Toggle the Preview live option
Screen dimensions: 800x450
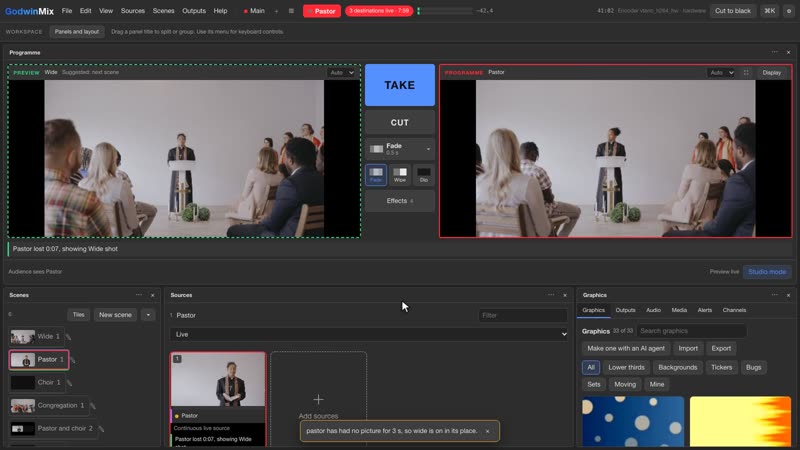724,272
